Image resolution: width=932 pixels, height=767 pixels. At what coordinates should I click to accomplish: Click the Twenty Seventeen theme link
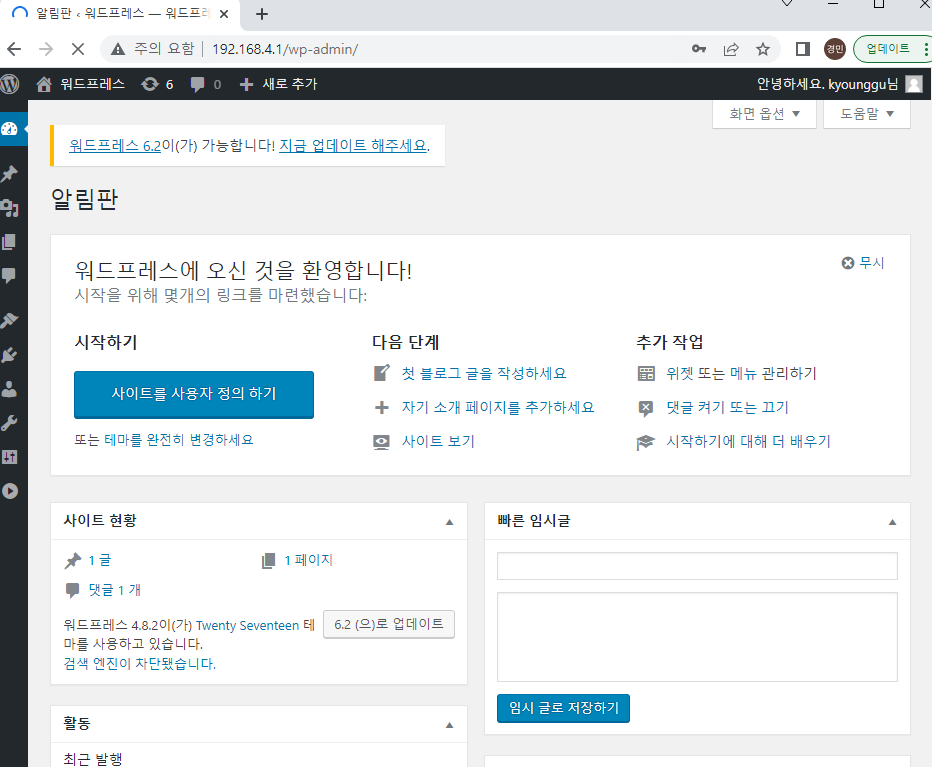(x=247, y=625)
